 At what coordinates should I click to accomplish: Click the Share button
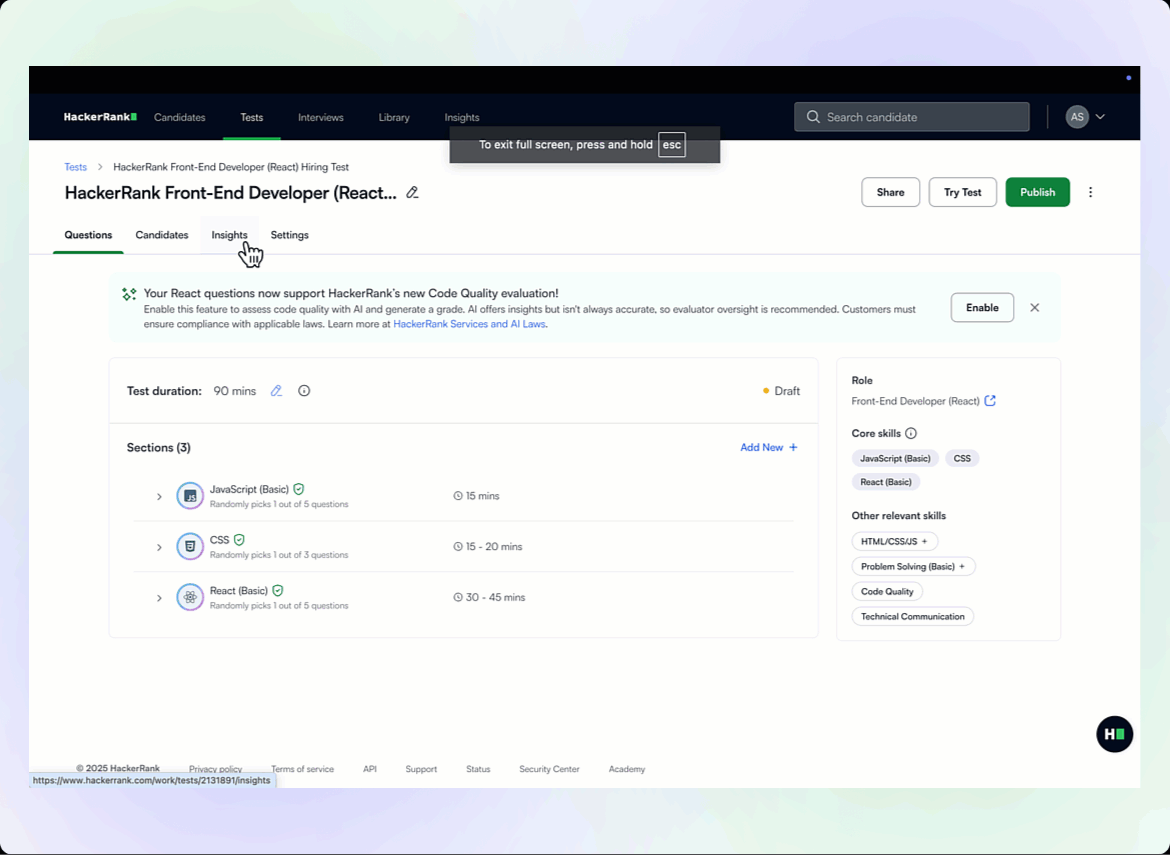tap(890, 192)
